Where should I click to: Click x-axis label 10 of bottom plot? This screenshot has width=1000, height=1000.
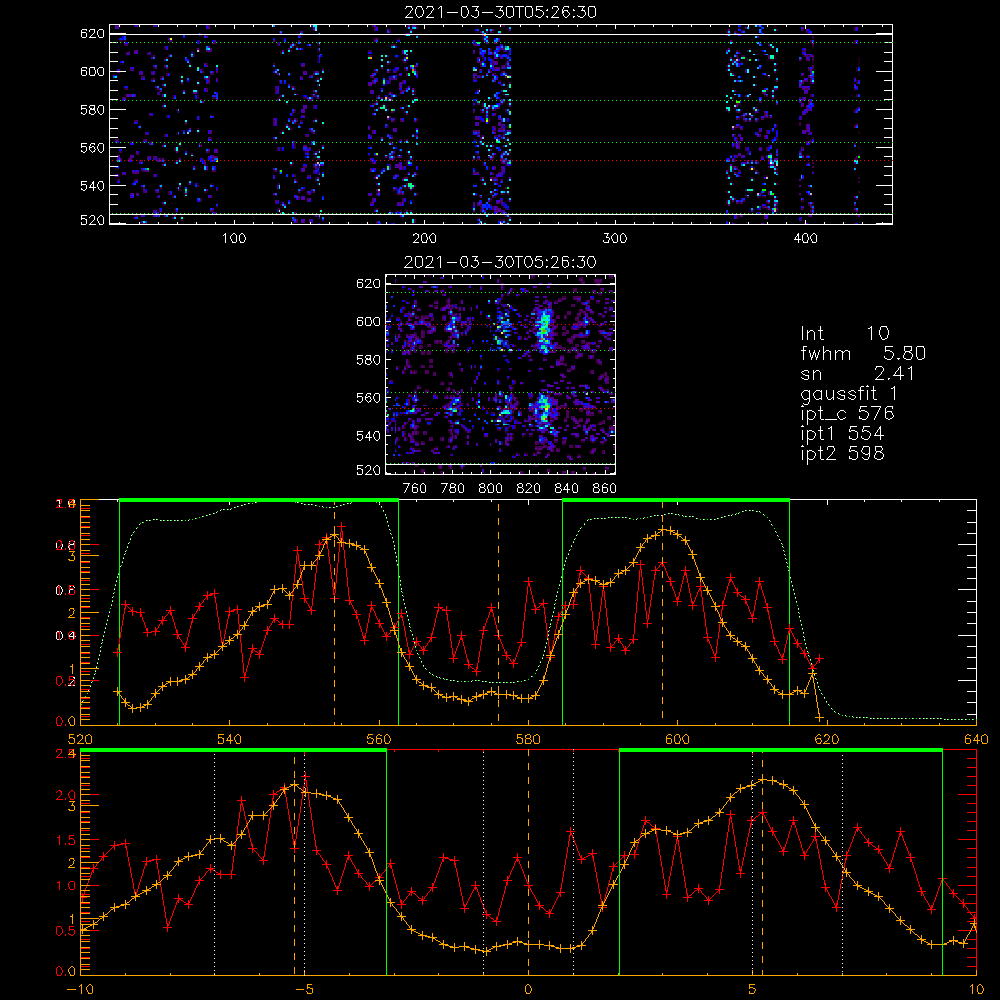pos(976,990)
